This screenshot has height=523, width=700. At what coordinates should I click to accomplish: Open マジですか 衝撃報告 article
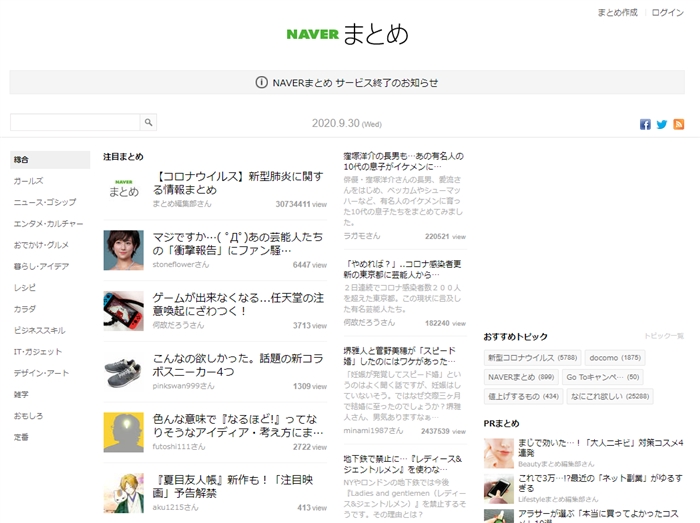pos(238,244)
